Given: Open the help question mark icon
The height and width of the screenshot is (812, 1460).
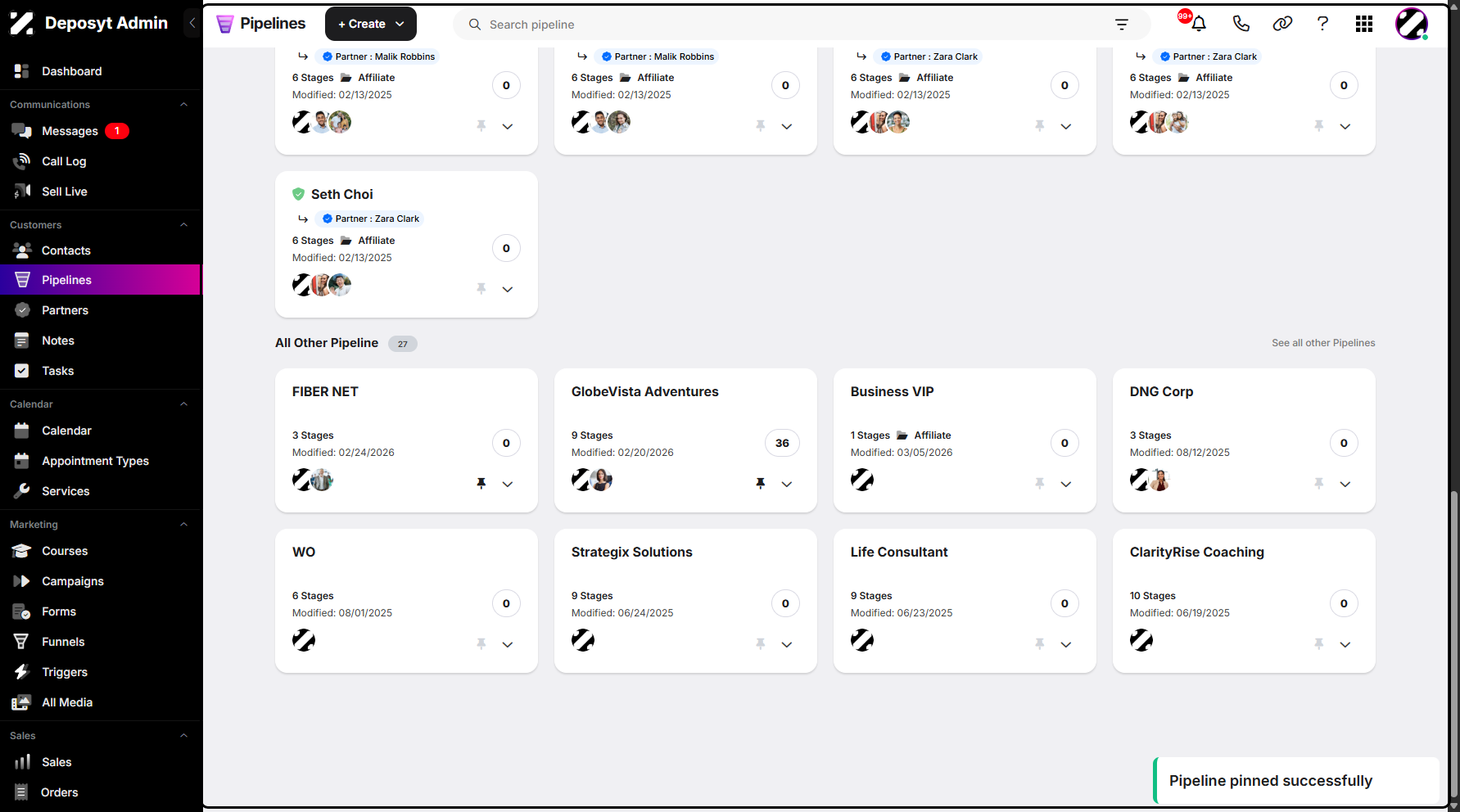Looking at the screenshot, I should click(1322, 24).
